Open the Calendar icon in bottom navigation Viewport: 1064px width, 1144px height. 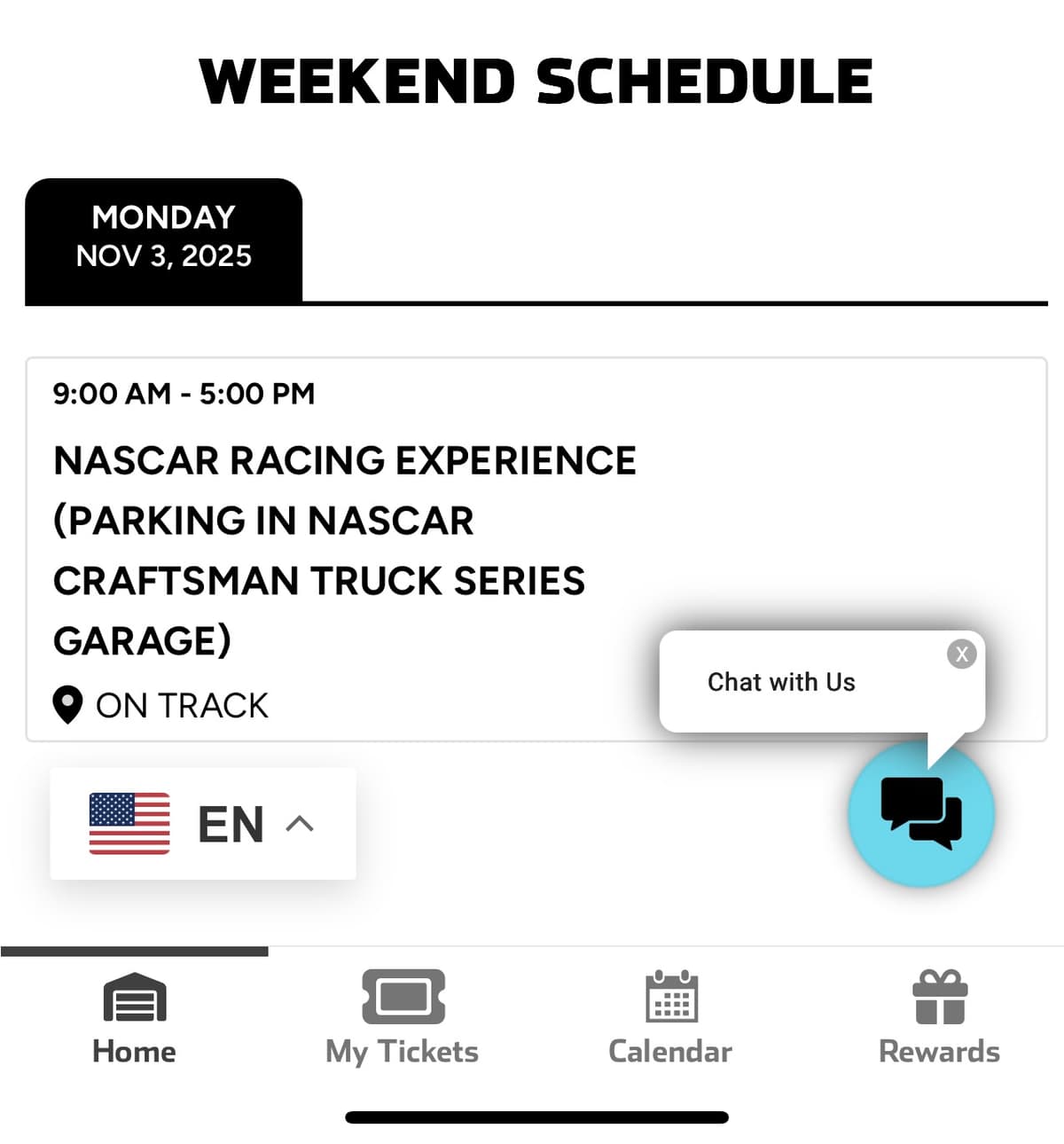[670, 998]
